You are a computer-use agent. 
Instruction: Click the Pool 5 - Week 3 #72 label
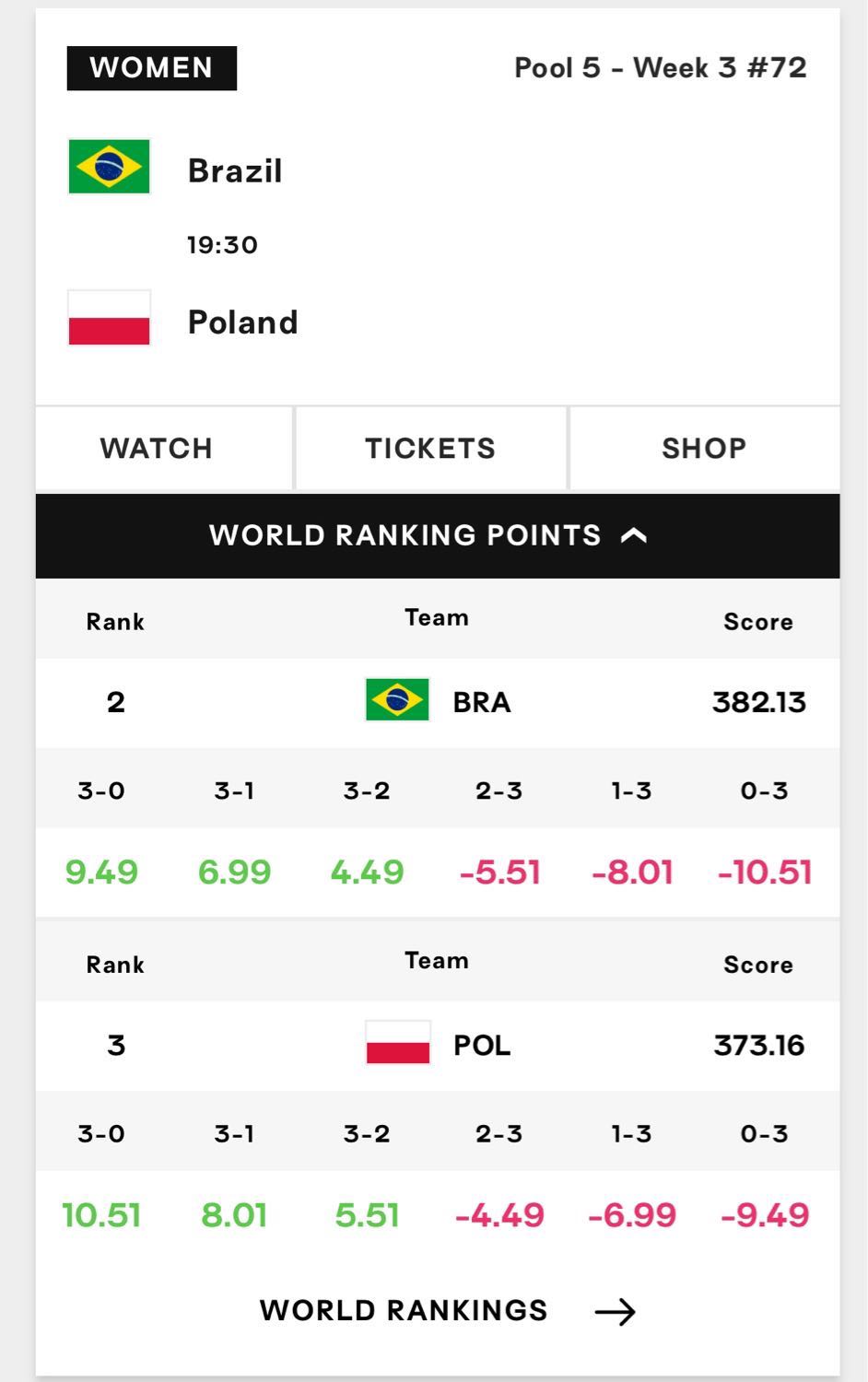(661, 68)
